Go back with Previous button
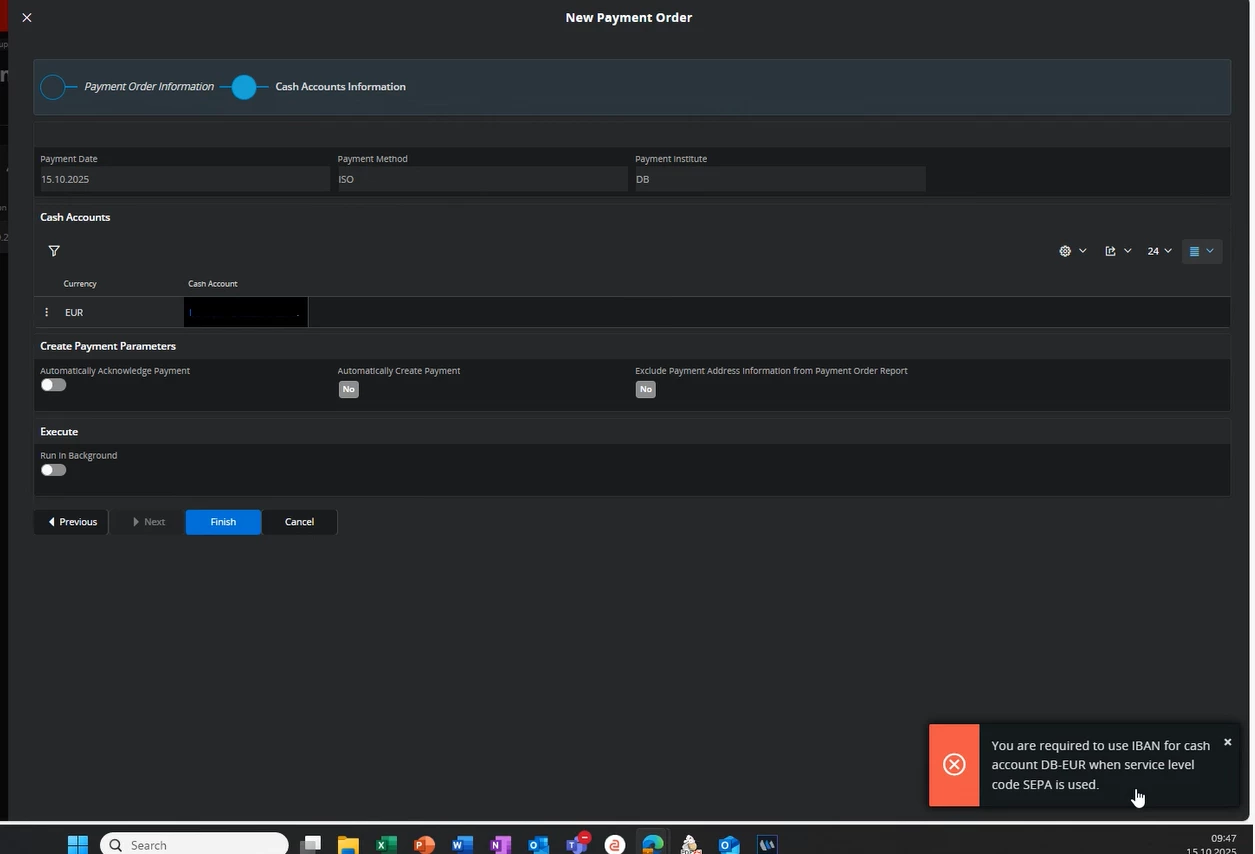1255x854 pixels. pyautogui.click(x=71, y=522)
